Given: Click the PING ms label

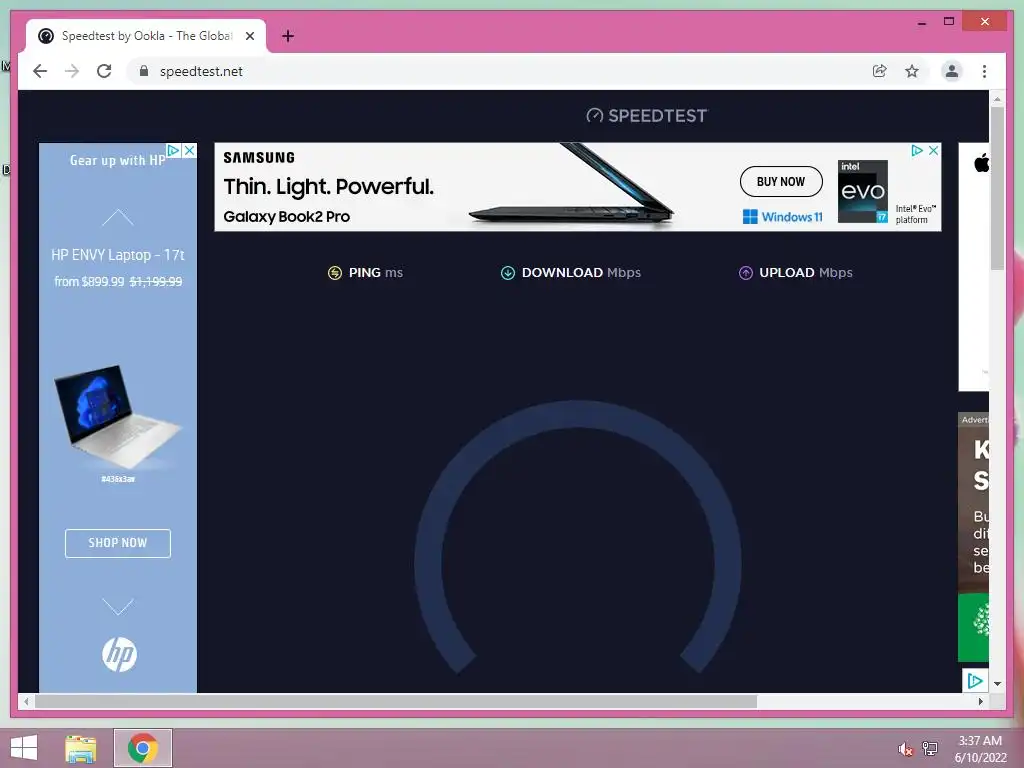Looking at the screenshot, I should click(x=376, y=272).
